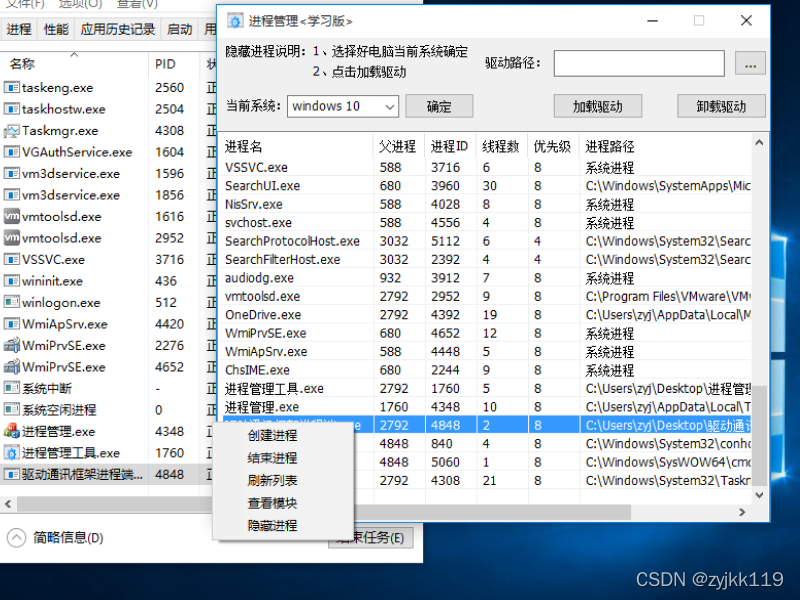Click the 线程数 column header
This screenshot has width=800, height=600.
(x=502, y=147)
